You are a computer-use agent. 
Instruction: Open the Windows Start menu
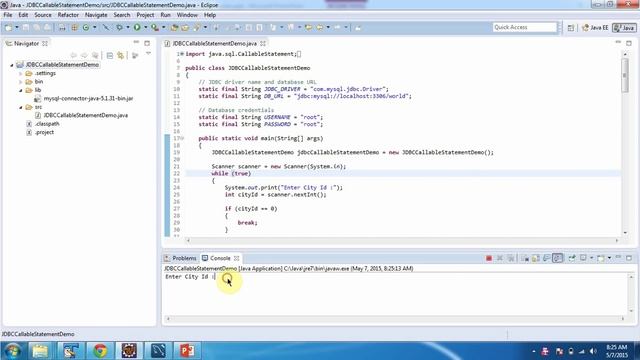[12, 351]
